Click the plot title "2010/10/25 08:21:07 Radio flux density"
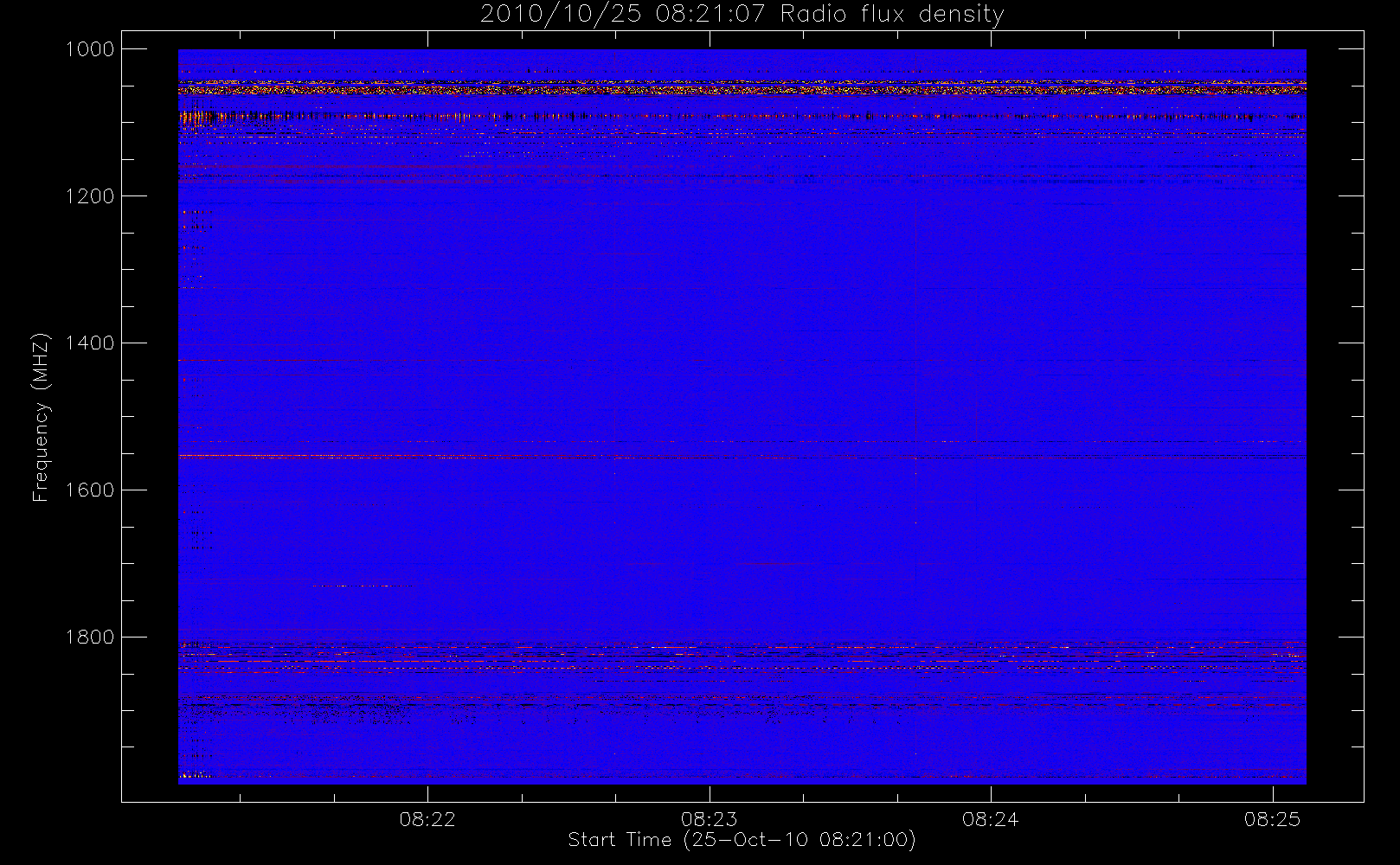 742,15
